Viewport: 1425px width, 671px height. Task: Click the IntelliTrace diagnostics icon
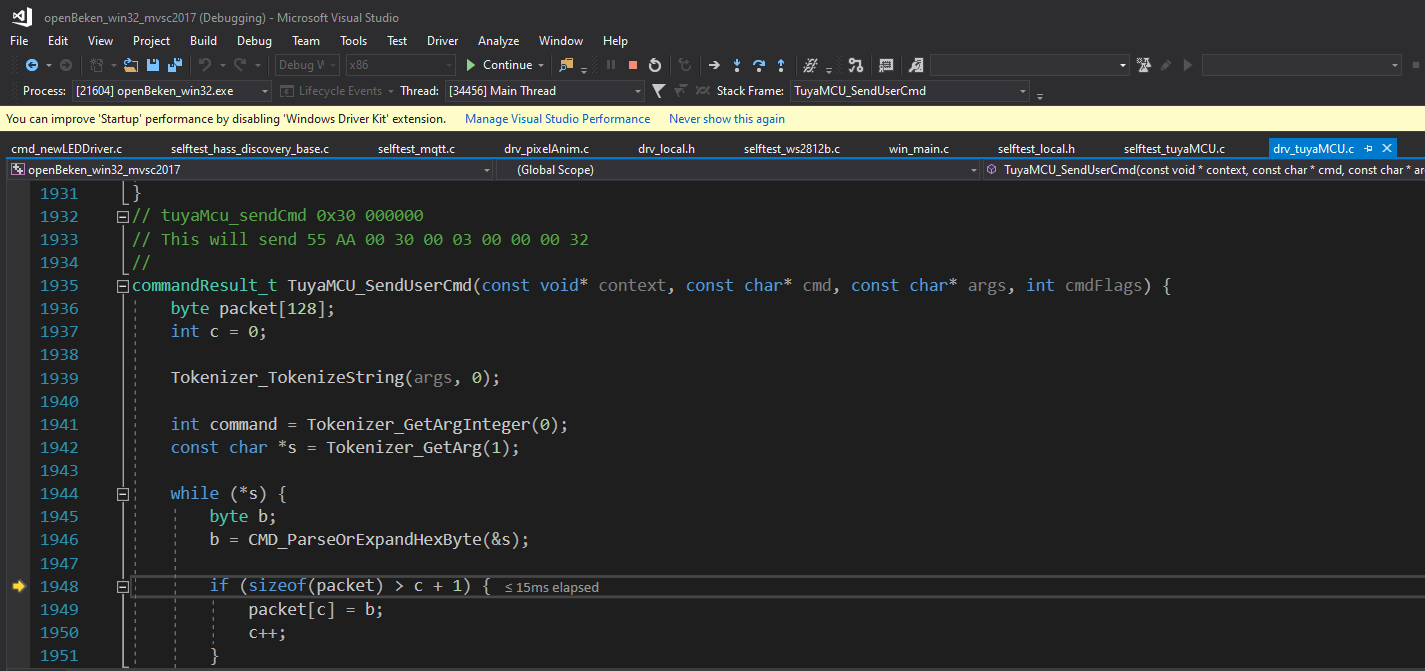(916, 65)
